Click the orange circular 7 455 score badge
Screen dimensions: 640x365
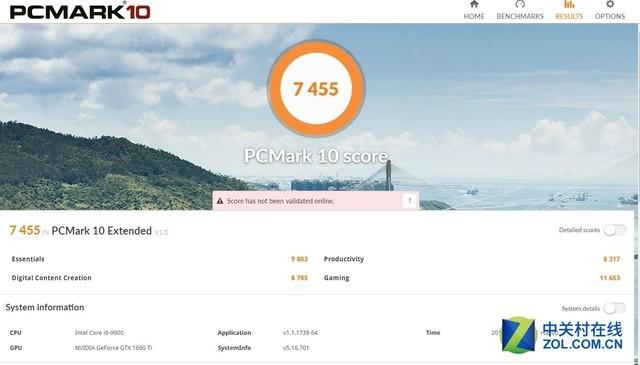316,89
